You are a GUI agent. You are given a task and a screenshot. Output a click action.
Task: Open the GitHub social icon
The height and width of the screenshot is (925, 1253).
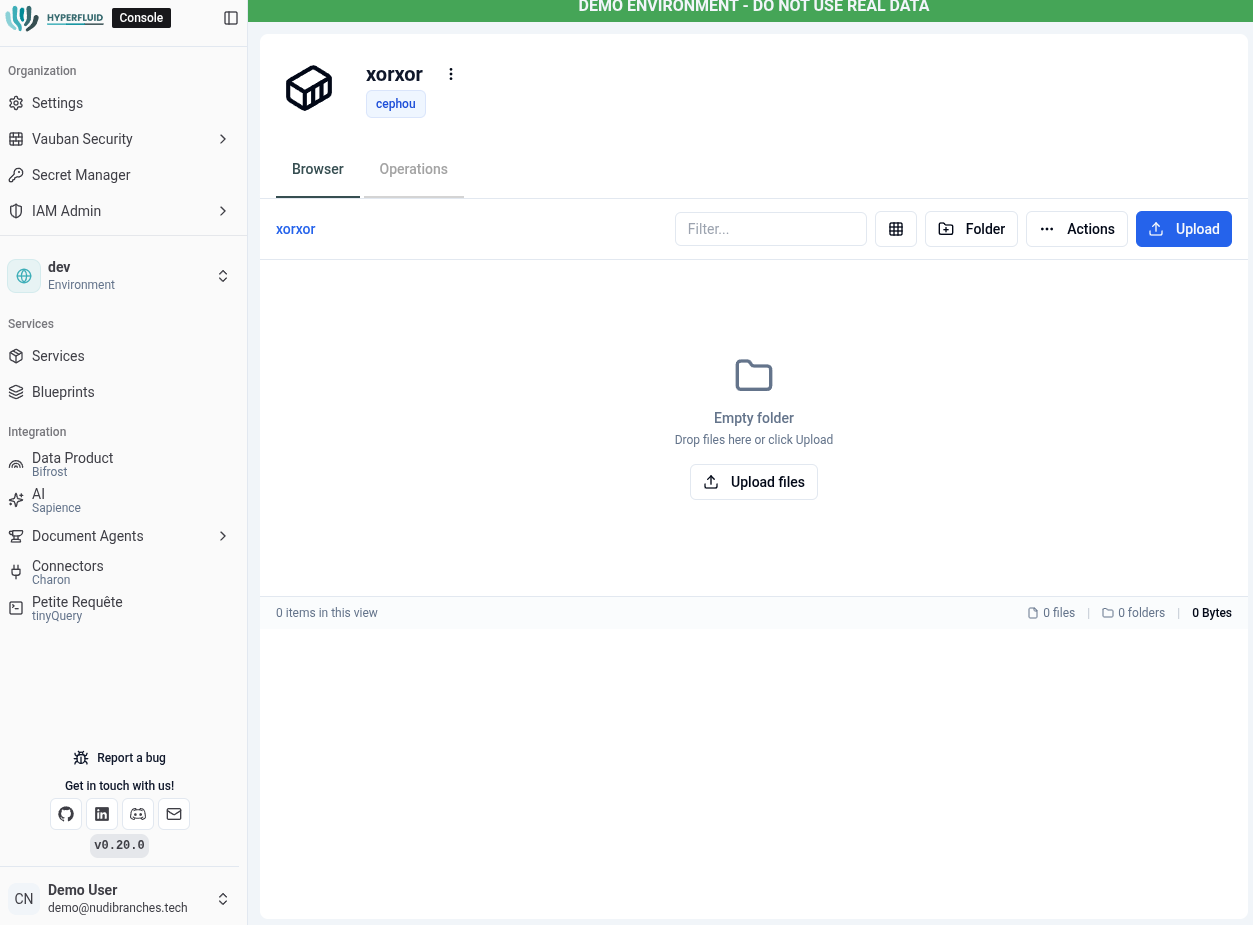coord(66,814)
